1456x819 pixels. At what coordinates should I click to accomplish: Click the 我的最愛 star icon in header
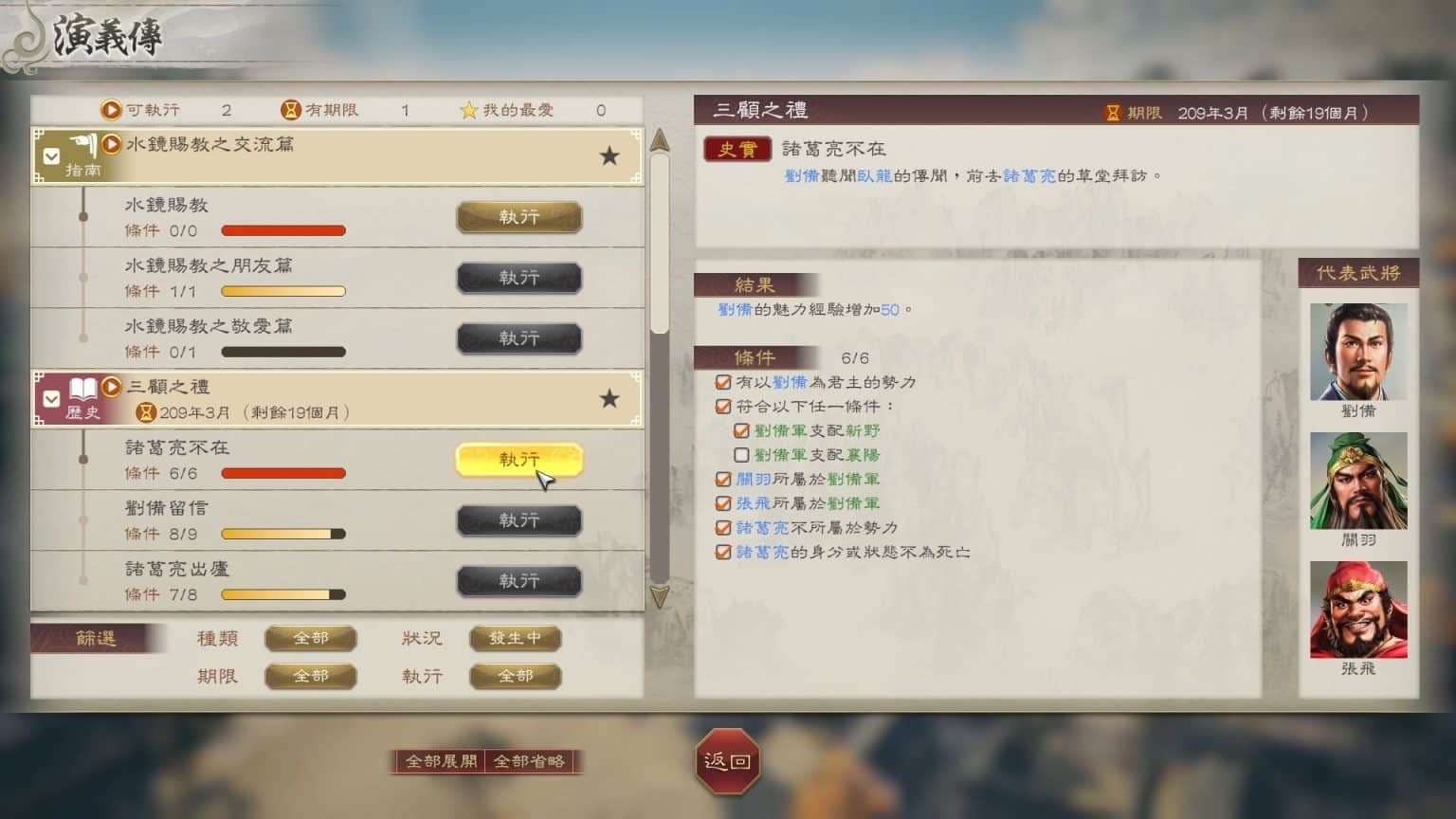[x=468, y=110]
